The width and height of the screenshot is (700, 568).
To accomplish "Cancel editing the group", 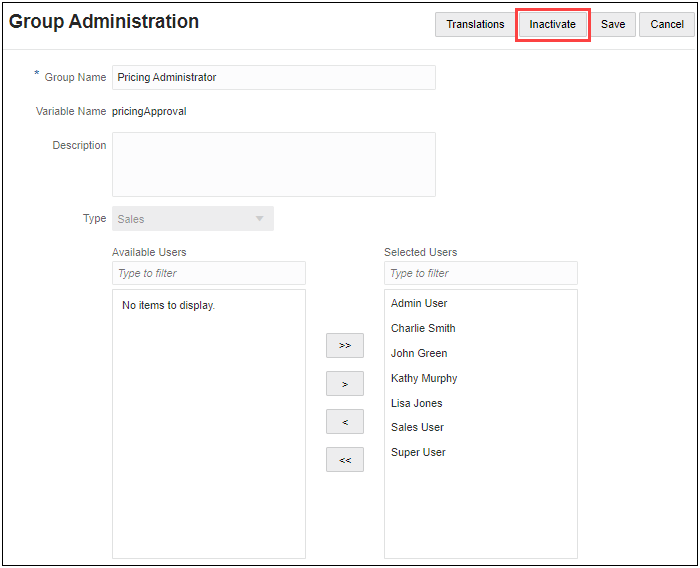I will [667, 24].
